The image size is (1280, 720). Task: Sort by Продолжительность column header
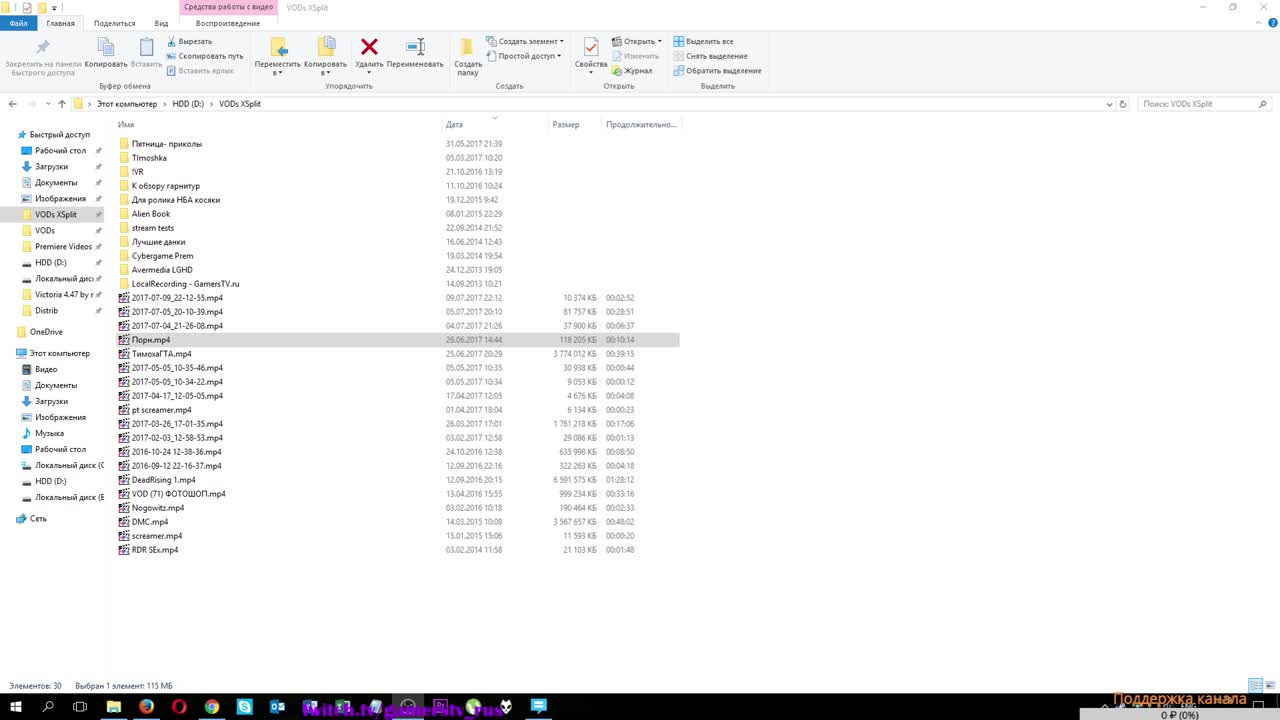coord(641,125)
